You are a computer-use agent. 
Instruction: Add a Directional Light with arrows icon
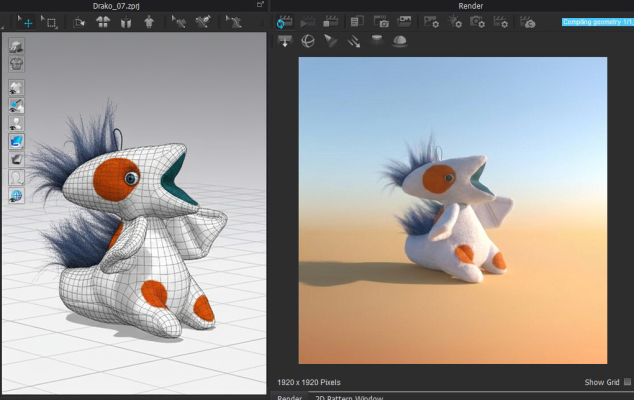(354, 41)
